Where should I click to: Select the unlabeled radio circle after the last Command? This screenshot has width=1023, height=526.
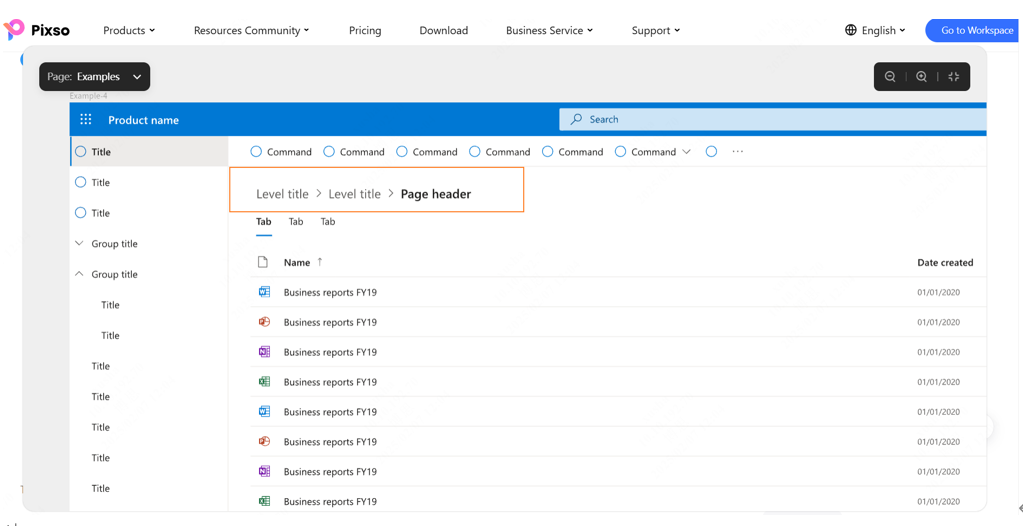click(711, 152)
